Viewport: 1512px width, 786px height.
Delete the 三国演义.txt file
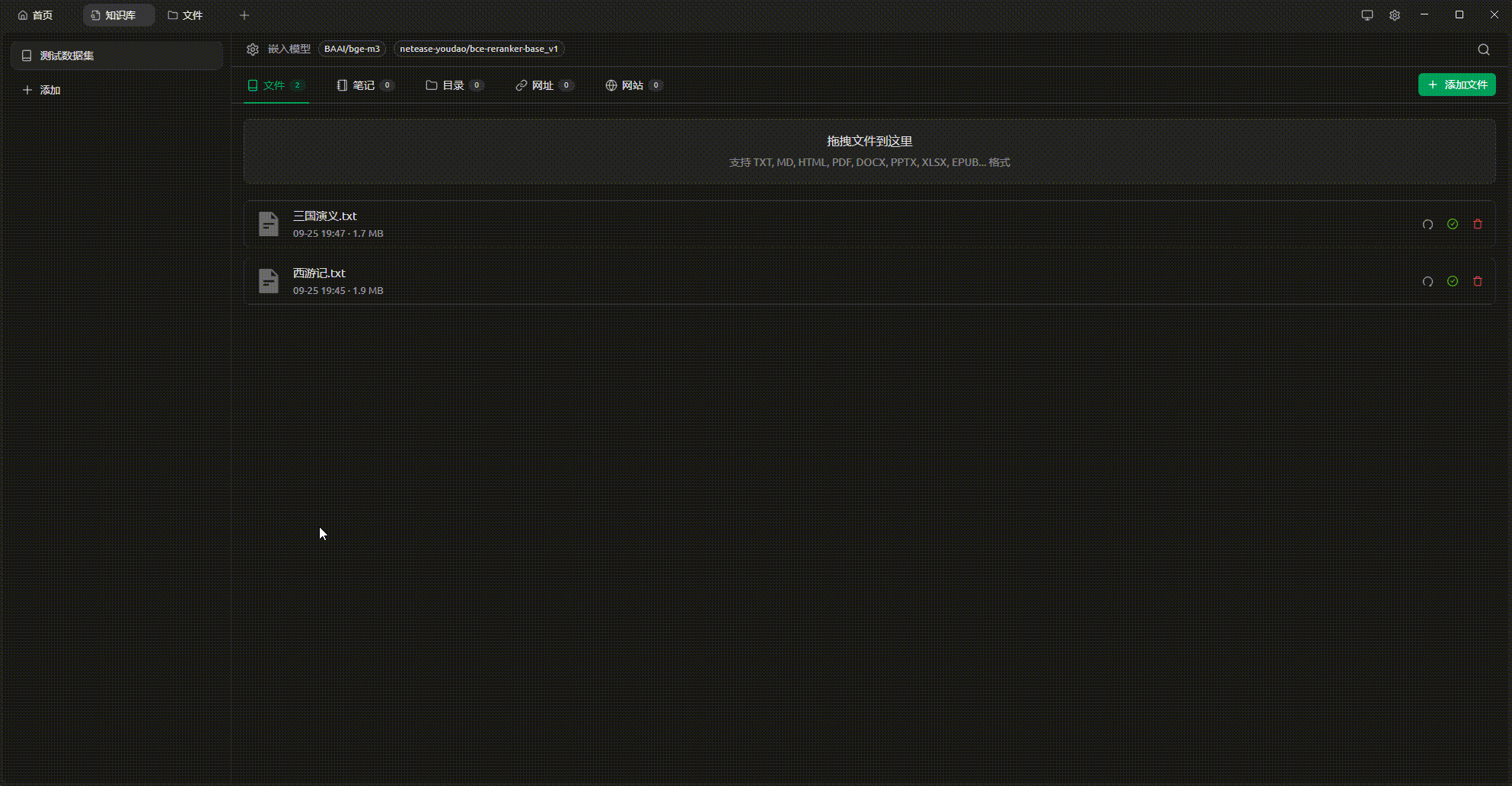1478,224
